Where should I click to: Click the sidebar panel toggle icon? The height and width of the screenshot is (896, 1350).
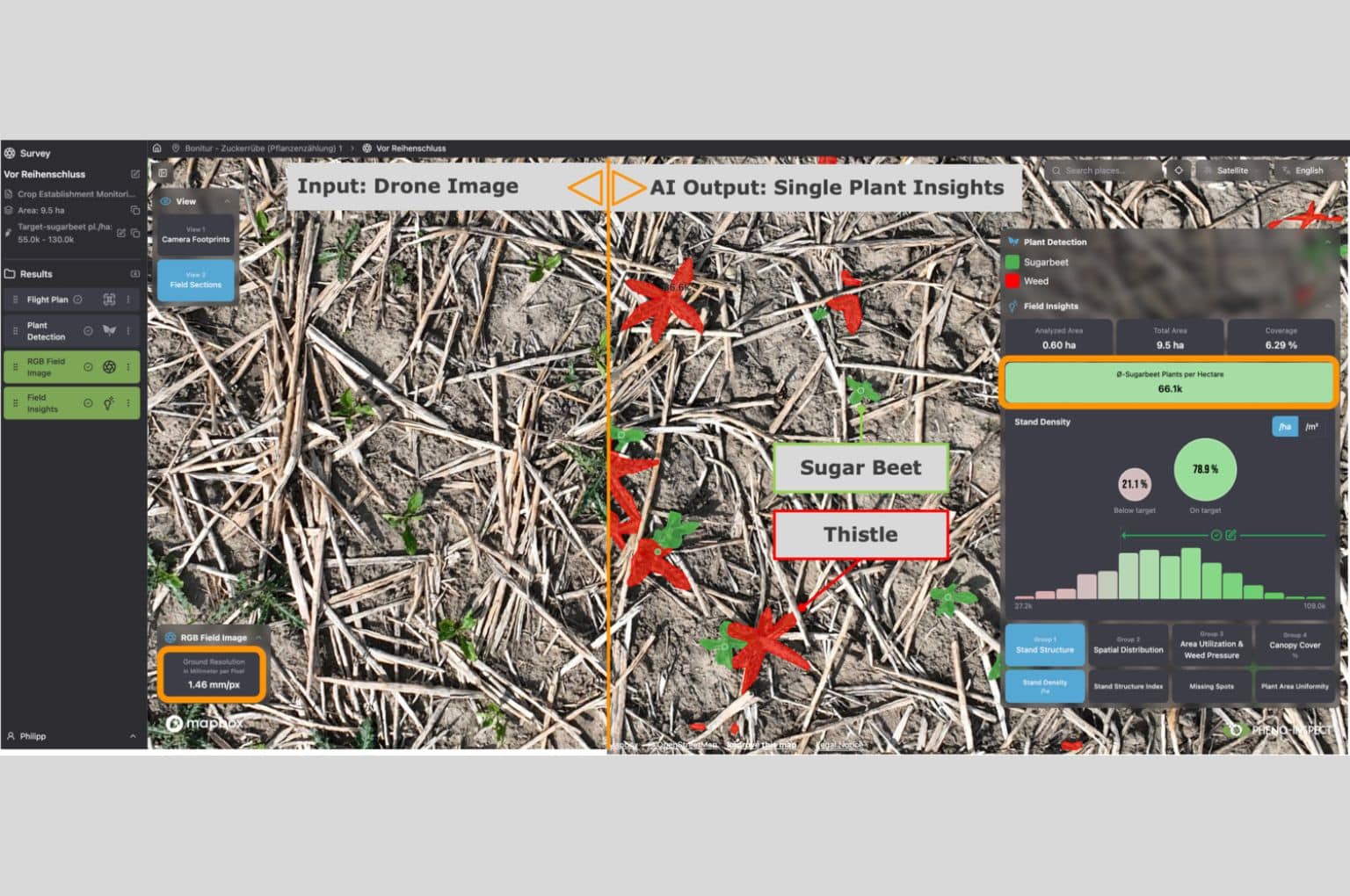coord(163,173)
